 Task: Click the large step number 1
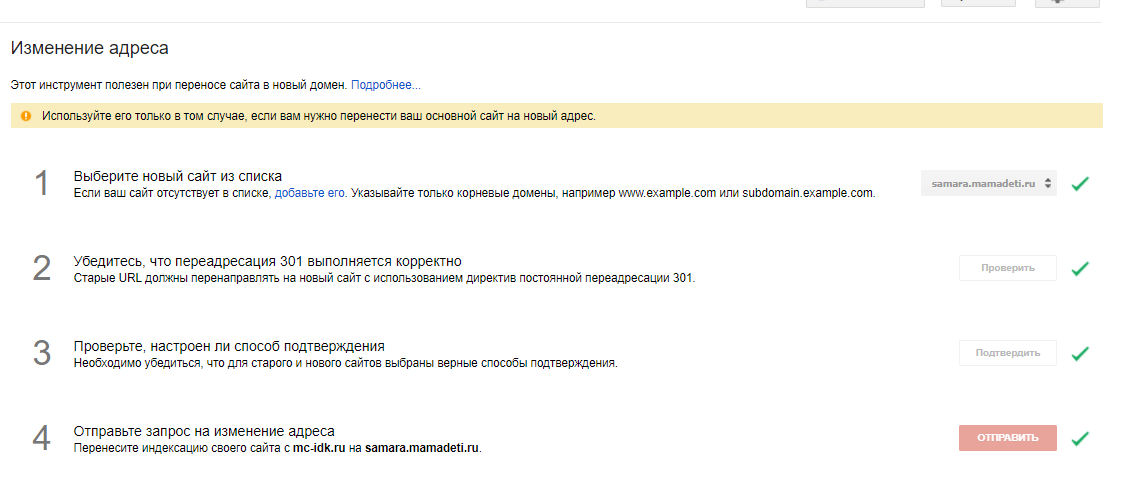[42, 184]
